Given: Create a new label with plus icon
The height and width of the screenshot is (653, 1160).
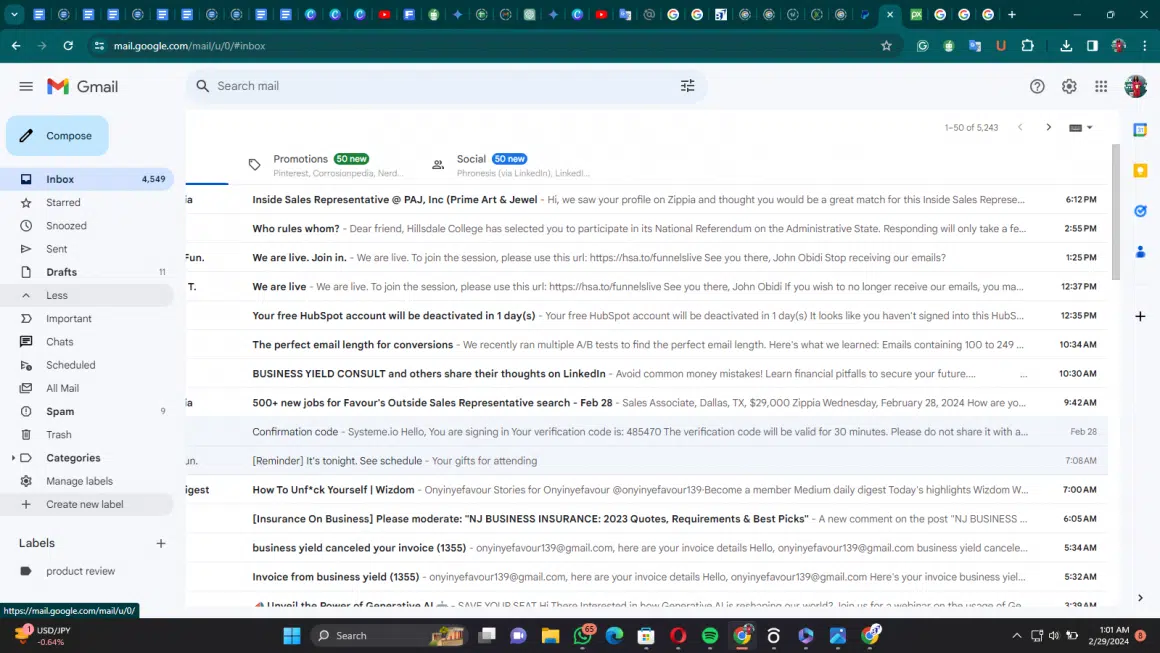Looking at the screenshot, I should coord(161,543).
